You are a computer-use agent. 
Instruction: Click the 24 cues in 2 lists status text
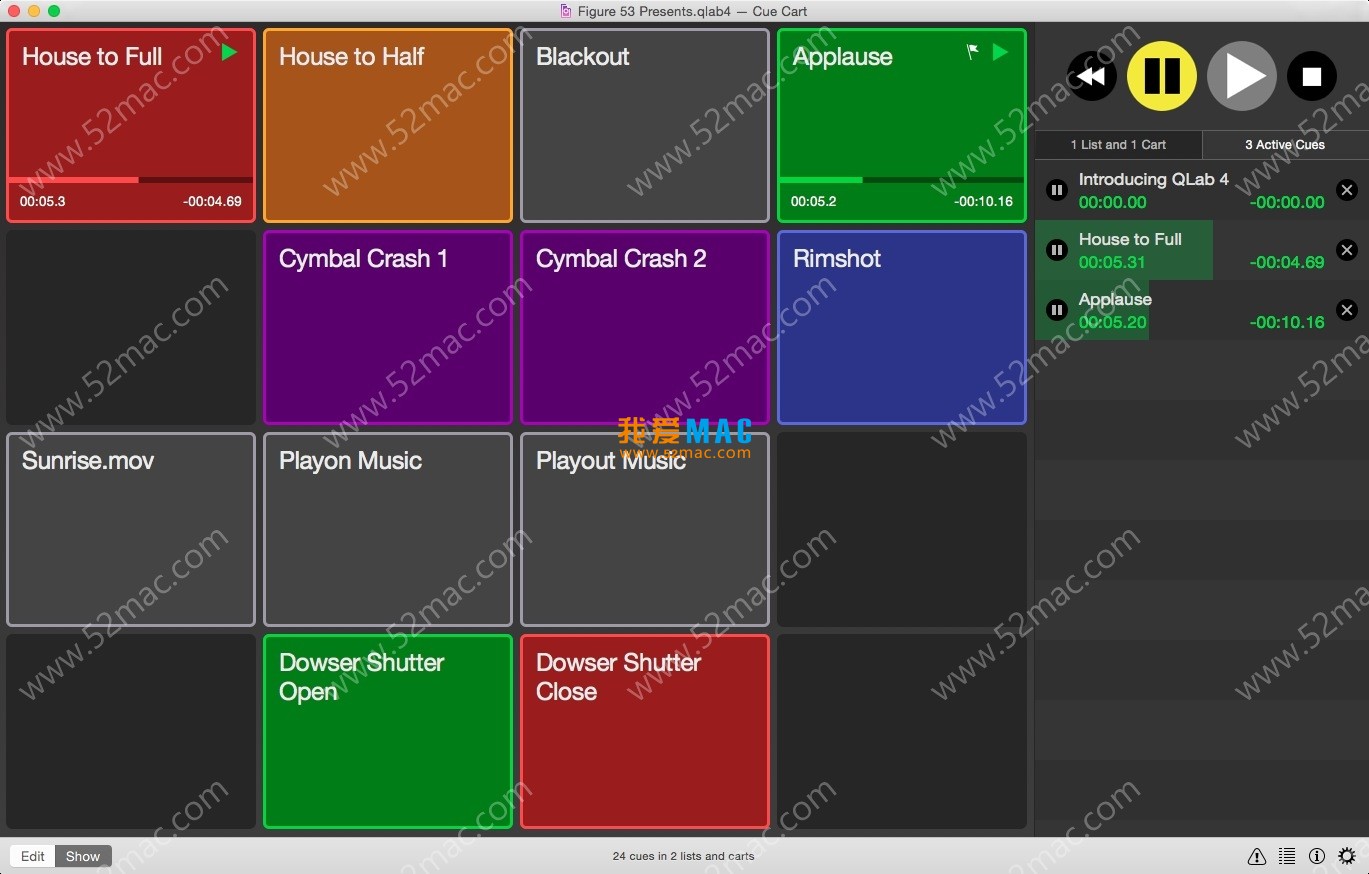pyautogui.click(x=683, y=856)
